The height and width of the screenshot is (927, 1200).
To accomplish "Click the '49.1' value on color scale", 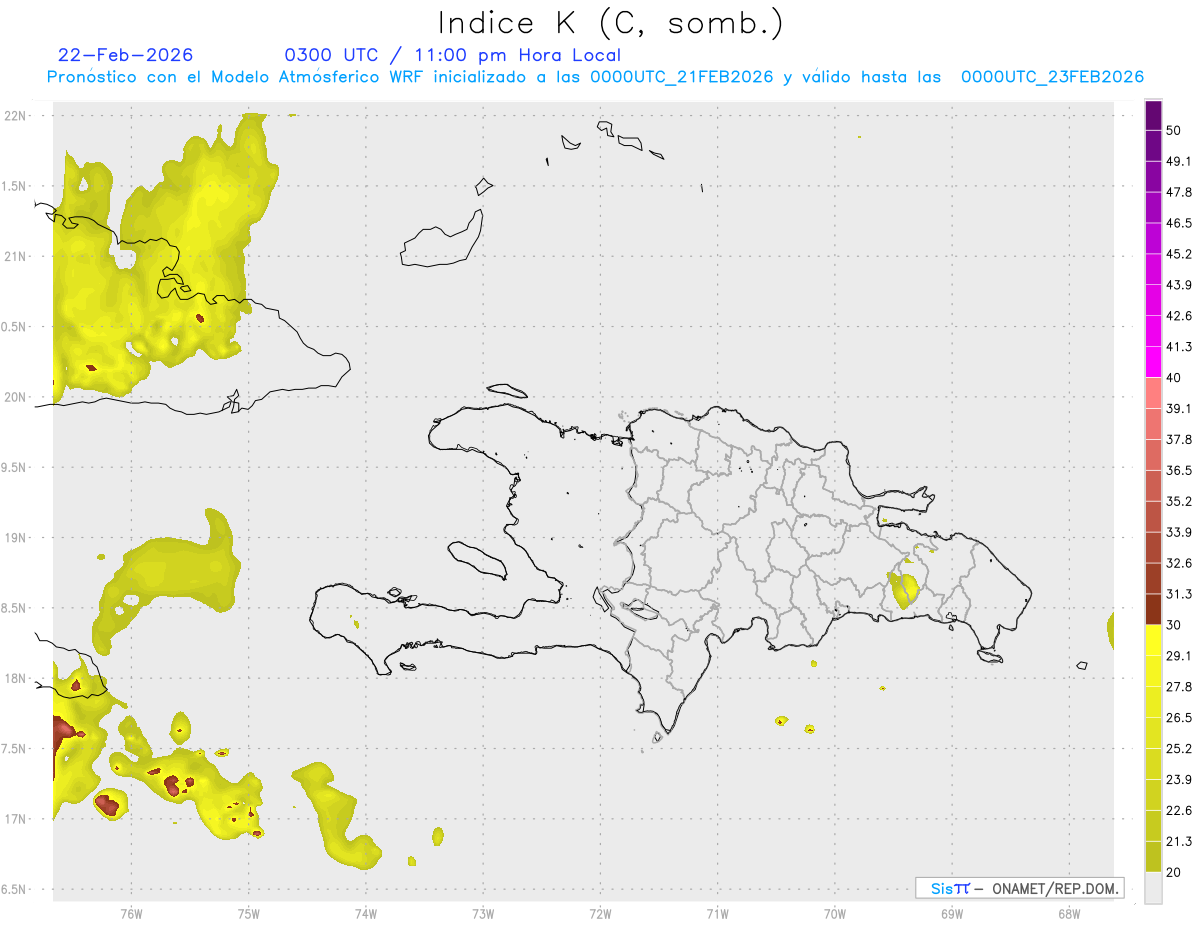I will pyautogui.click(x=1179, y=161).
